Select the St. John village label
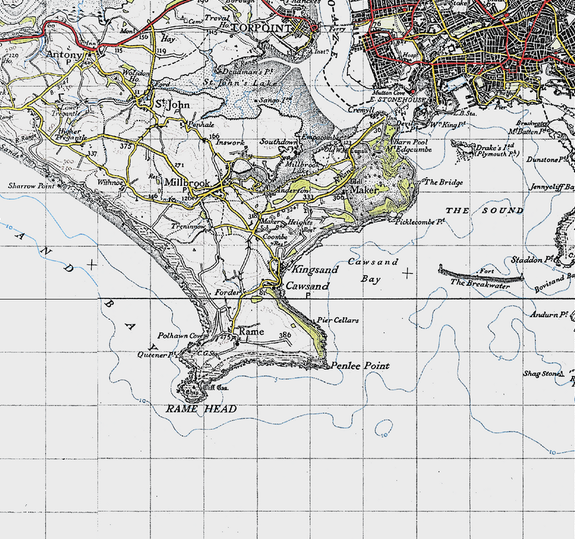This screenshot has height=539, width=575. point(172,105)
